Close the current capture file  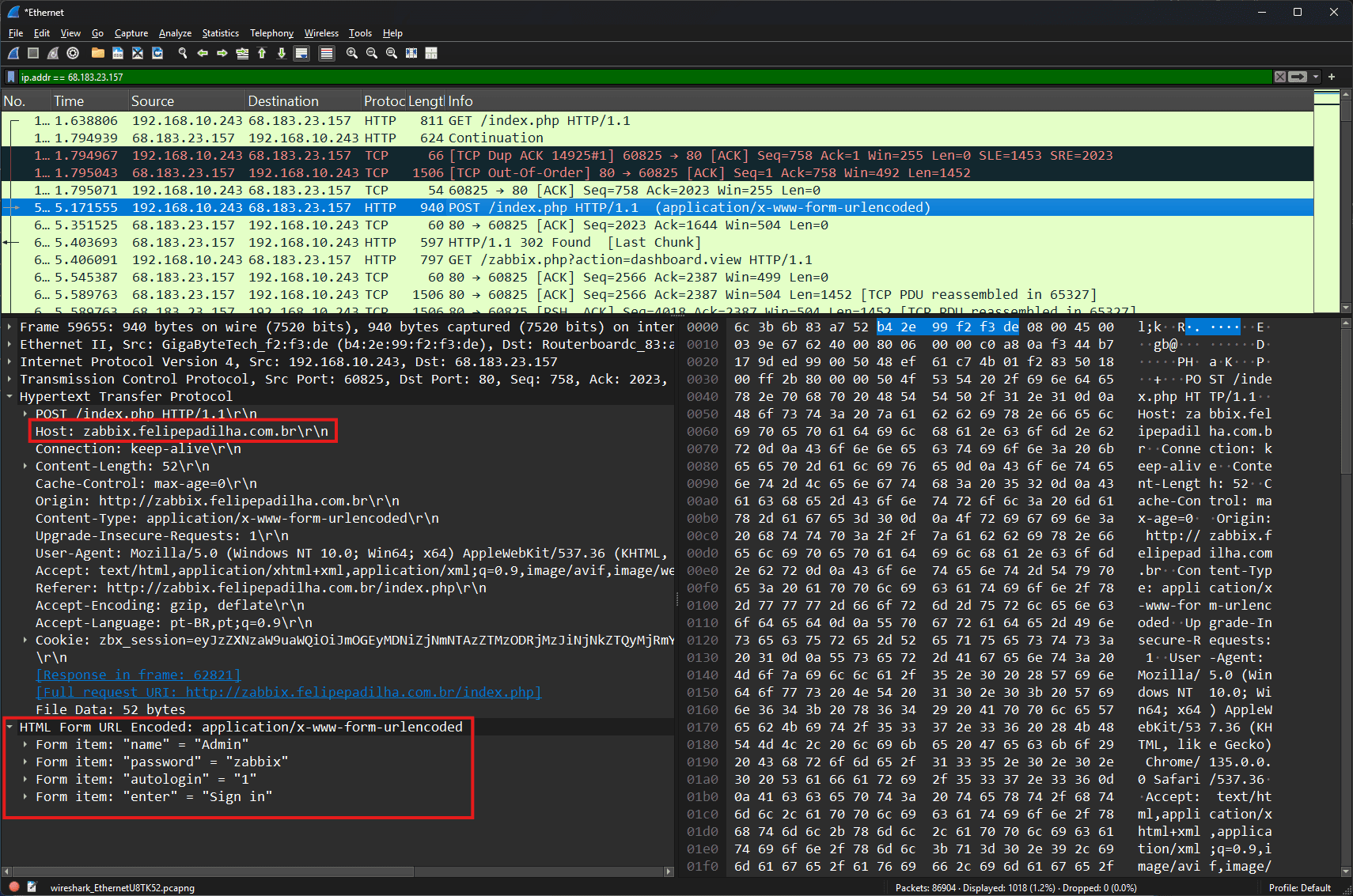pos(137,53)
